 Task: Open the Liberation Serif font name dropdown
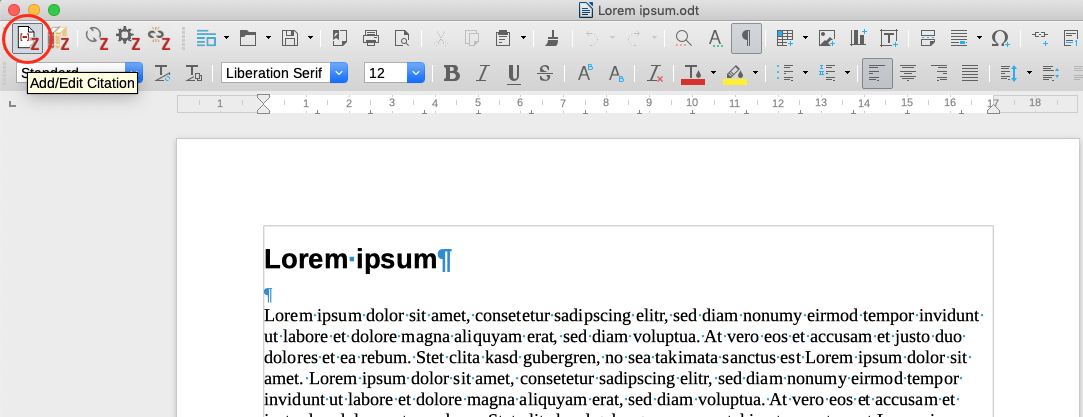[x=338, y=73]
